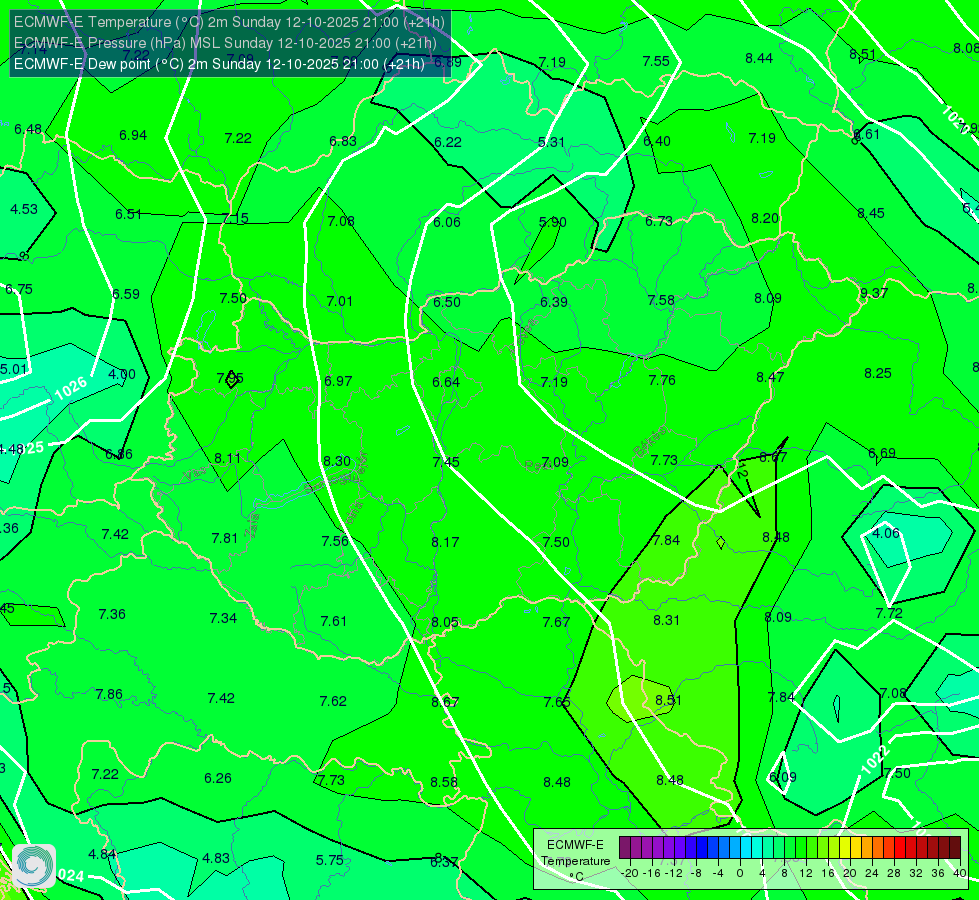Click the 6.97 temperature value
Image resolution: width=979 pixels, height=900 pixels.
point(338,381)
